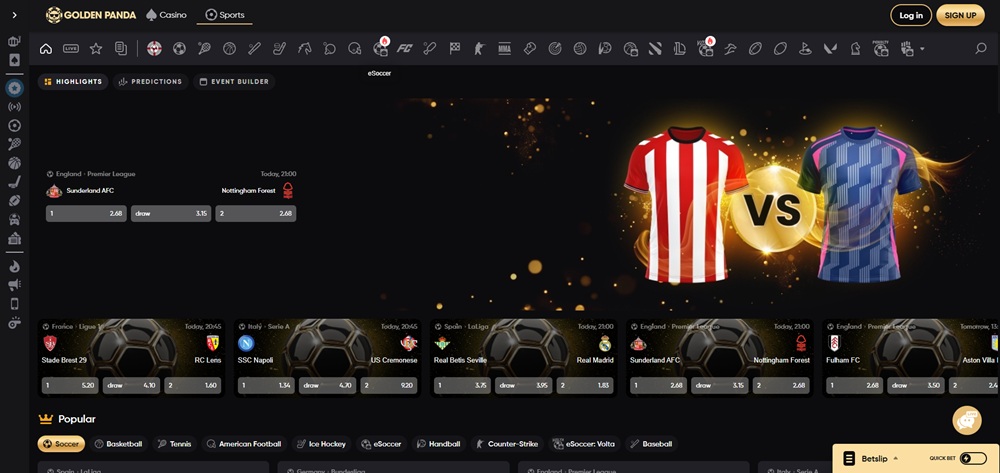
Task: Select the soccer ball icon in toolbar
Action: pos(179,48)
